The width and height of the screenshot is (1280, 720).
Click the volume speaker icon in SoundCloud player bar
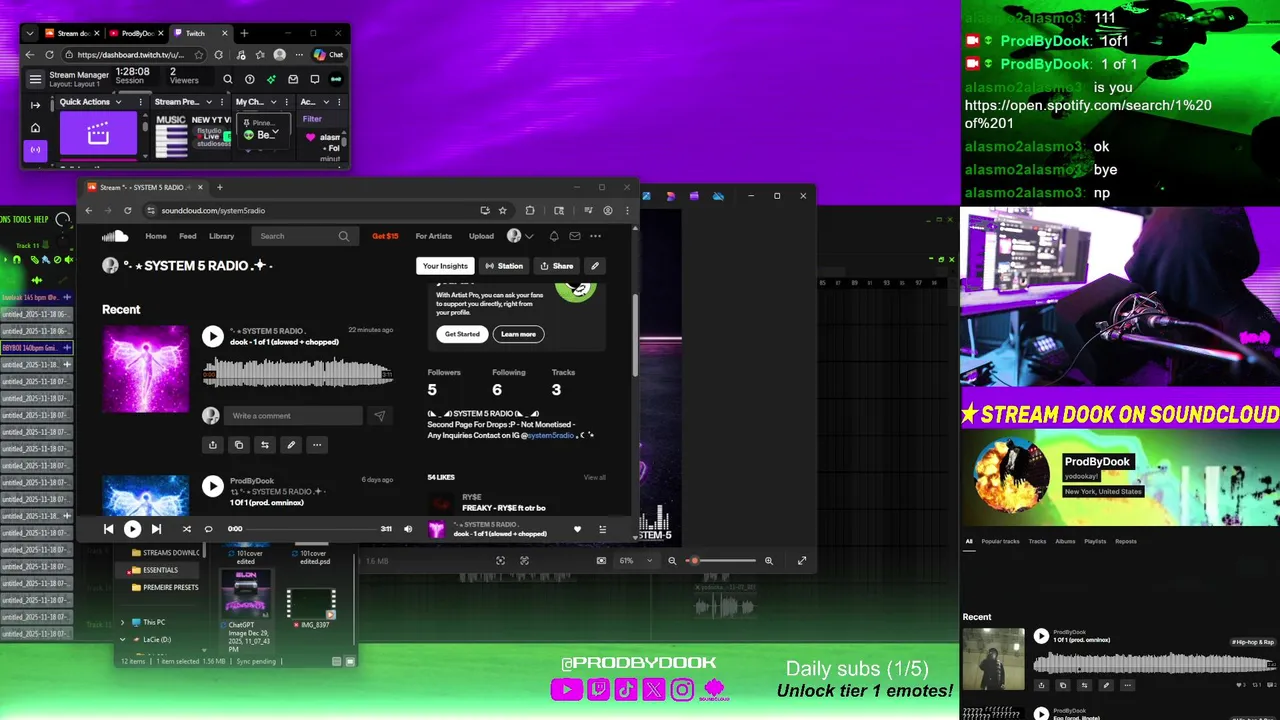coord(408,529)
